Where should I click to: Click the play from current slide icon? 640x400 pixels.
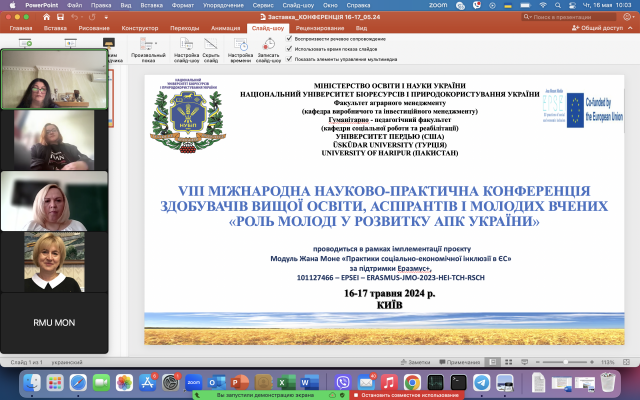pyautogui.click(x=71, y=42)
